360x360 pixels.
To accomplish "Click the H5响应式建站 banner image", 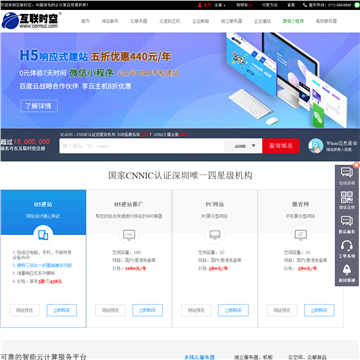I will [180, 80].
